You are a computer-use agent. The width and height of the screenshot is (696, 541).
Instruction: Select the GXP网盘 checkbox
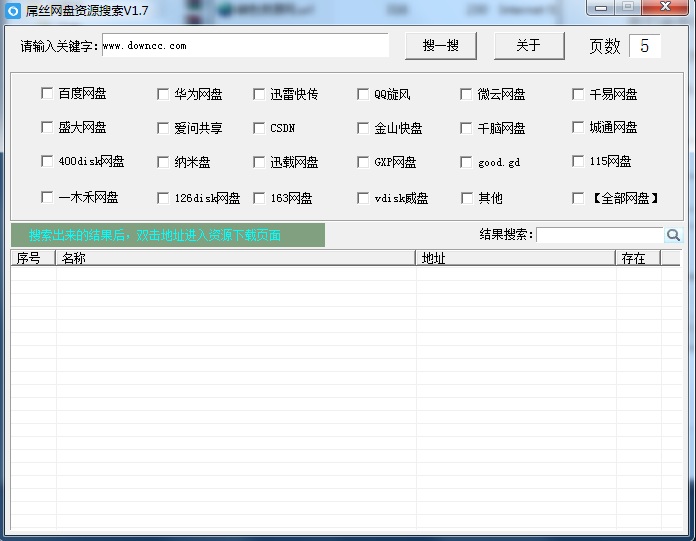(363, 162)
